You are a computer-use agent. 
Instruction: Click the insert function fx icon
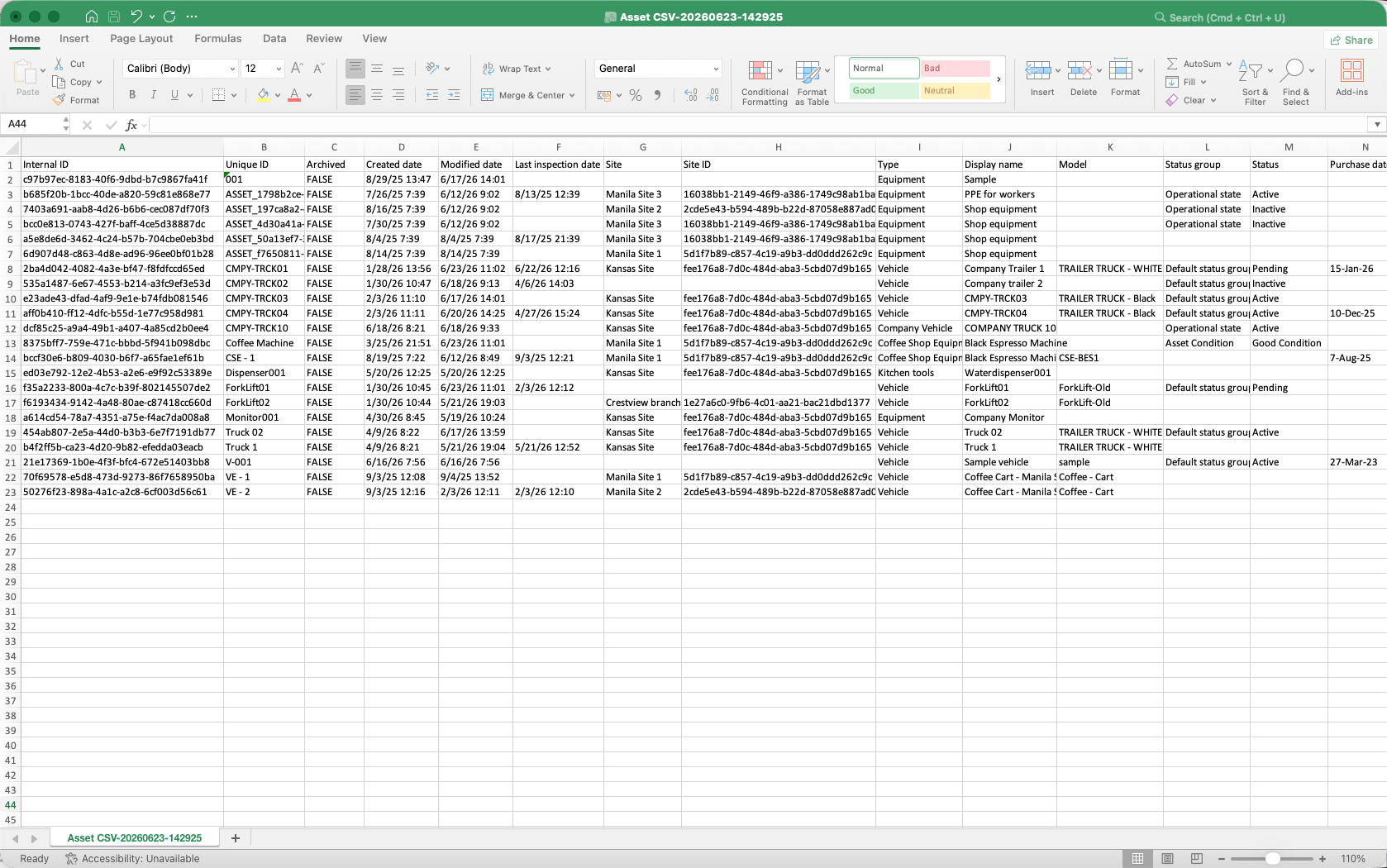131,125
